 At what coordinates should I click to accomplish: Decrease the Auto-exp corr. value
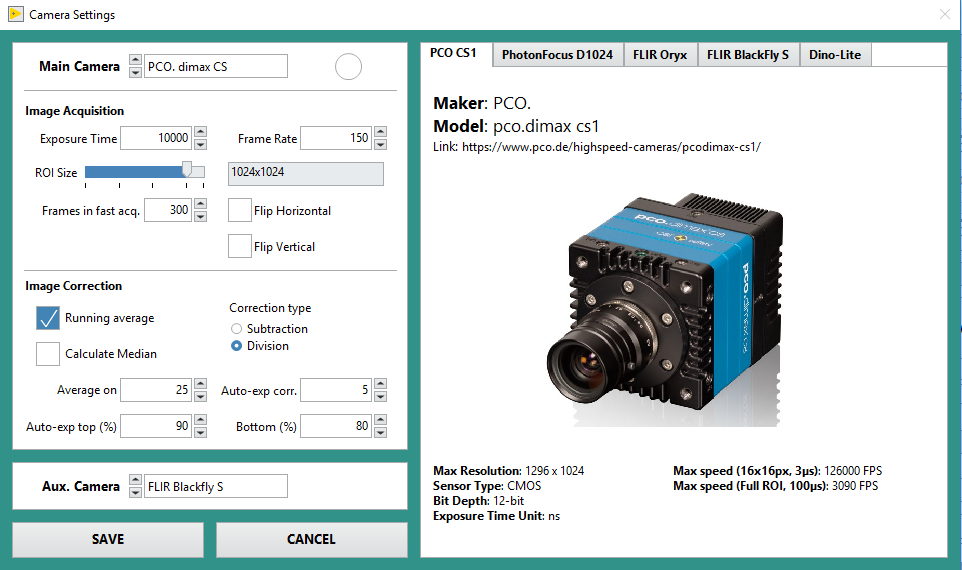coord(380,396)
